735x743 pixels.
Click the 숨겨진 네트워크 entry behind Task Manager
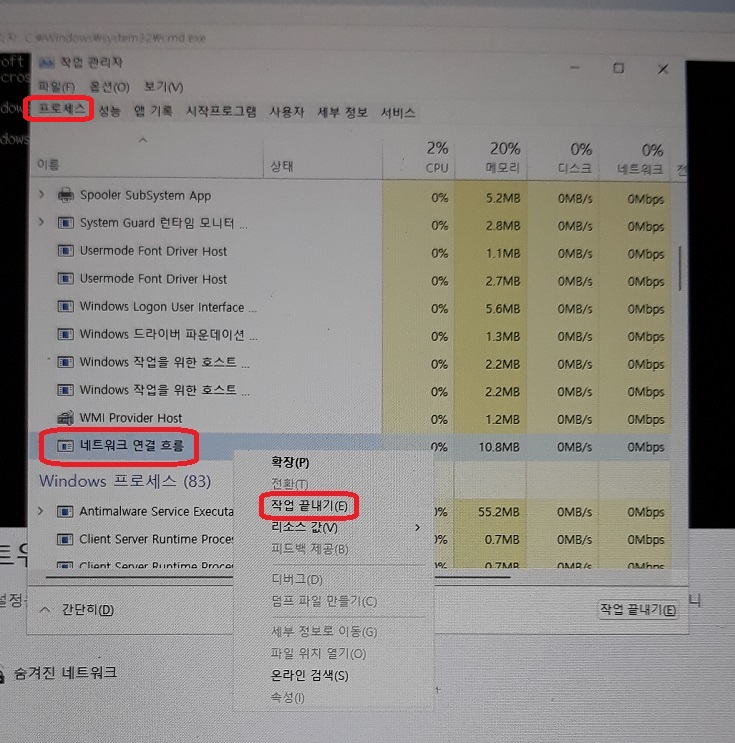pos(65,672)
